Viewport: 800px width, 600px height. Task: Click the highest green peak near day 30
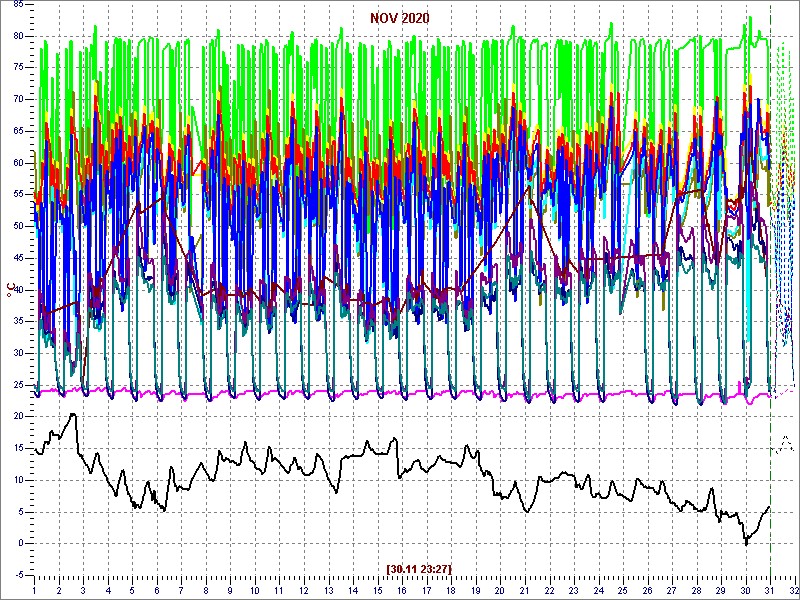pyautogui.click(x=748, y=18)
